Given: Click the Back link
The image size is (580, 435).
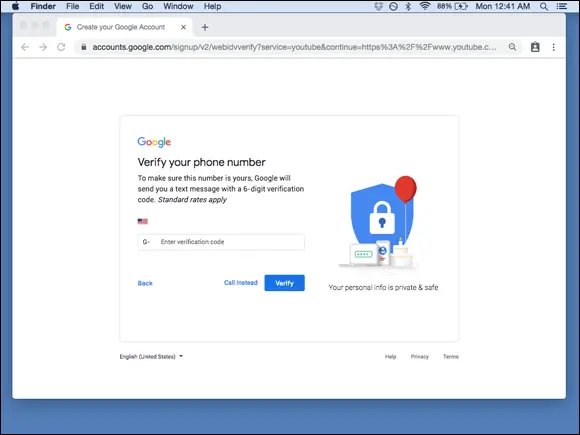Looking at the screenshot, I should pyautogui.click(x=145, y=283).
